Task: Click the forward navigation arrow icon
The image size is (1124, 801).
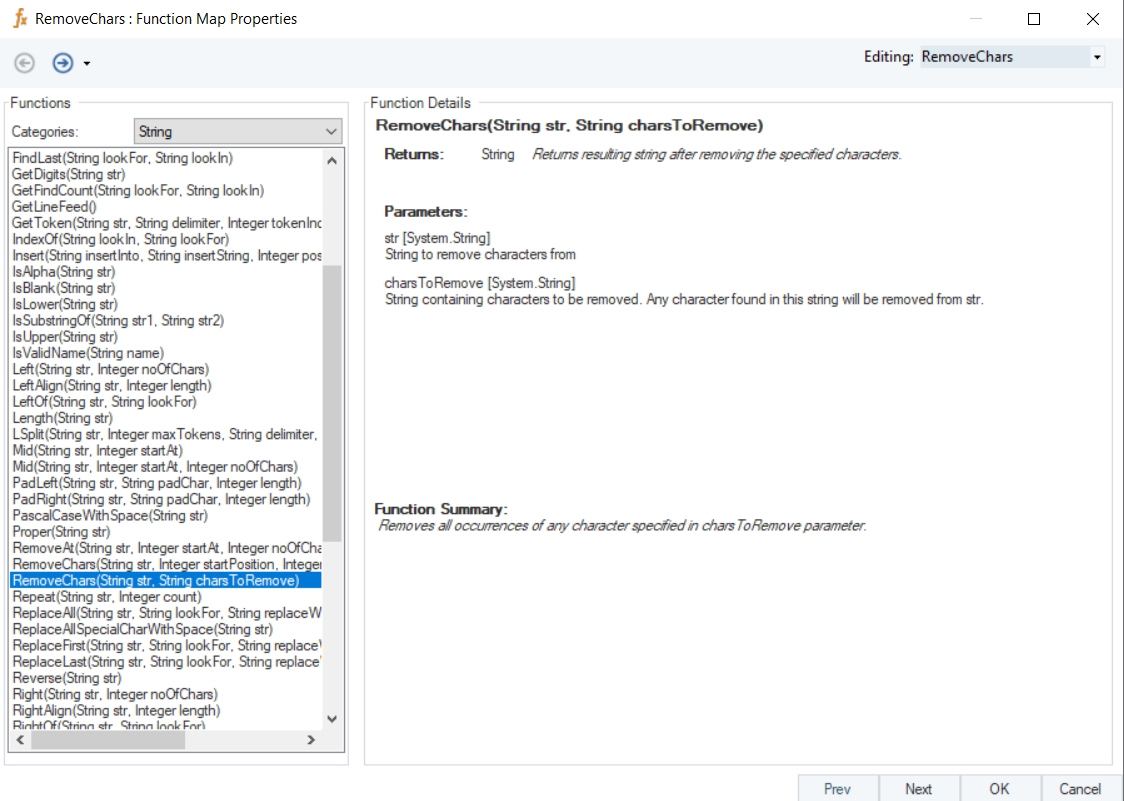Action: [63, 63]
